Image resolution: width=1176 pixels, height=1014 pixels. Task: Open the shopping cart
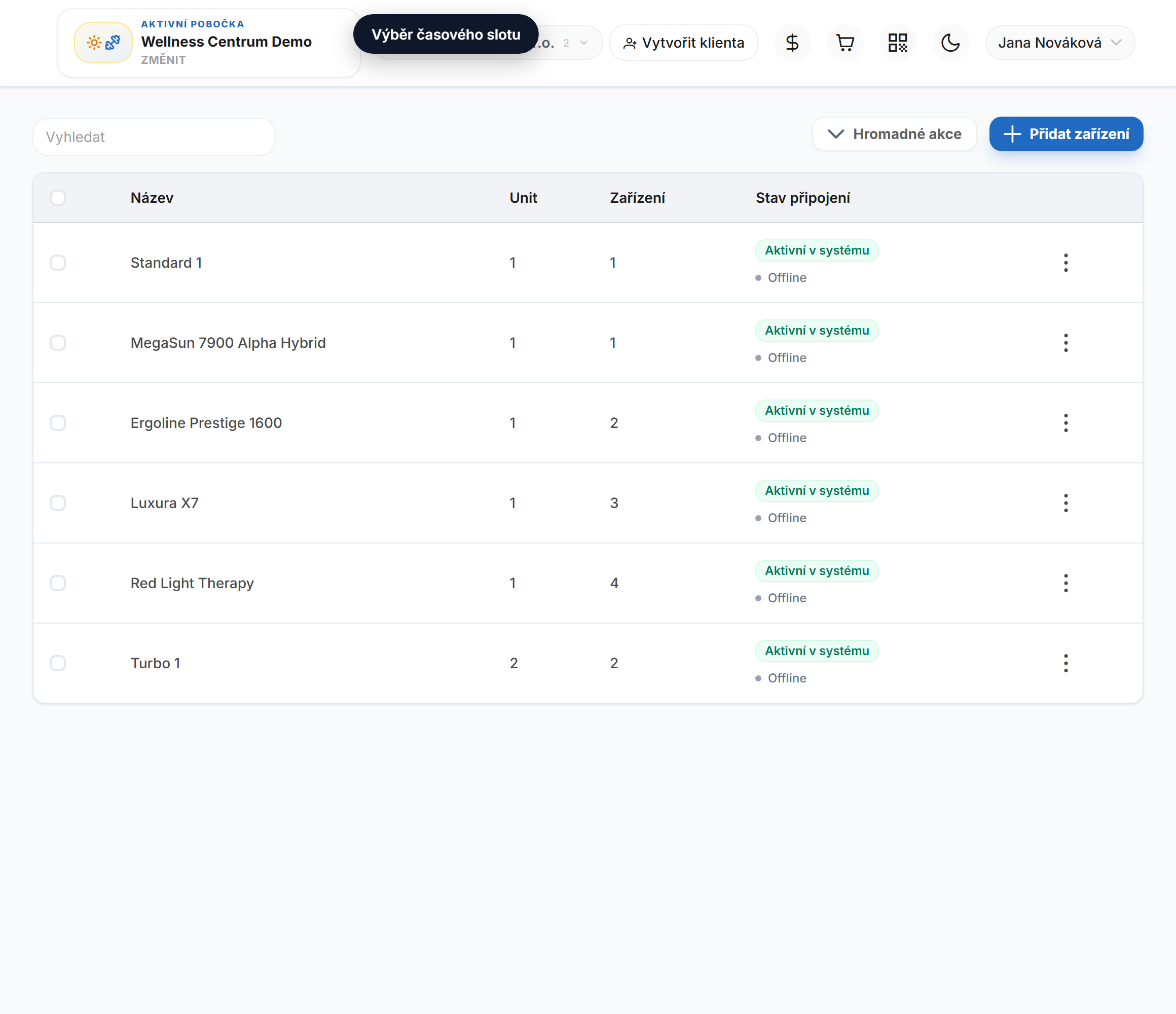pyautogui.click(x=845, y=43)
